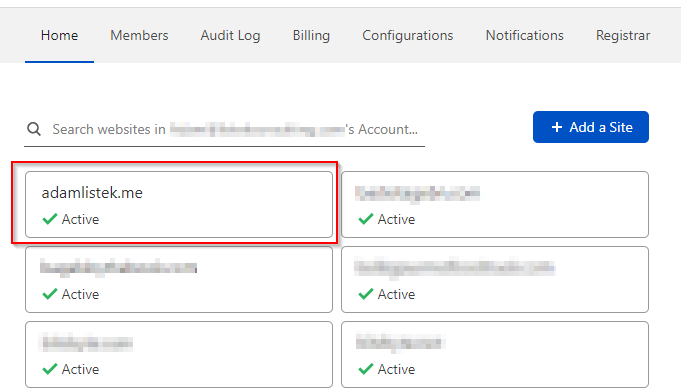Open the adamlistek.me site card
This screenshot has height=391, width=681.
tap(179, 204)
